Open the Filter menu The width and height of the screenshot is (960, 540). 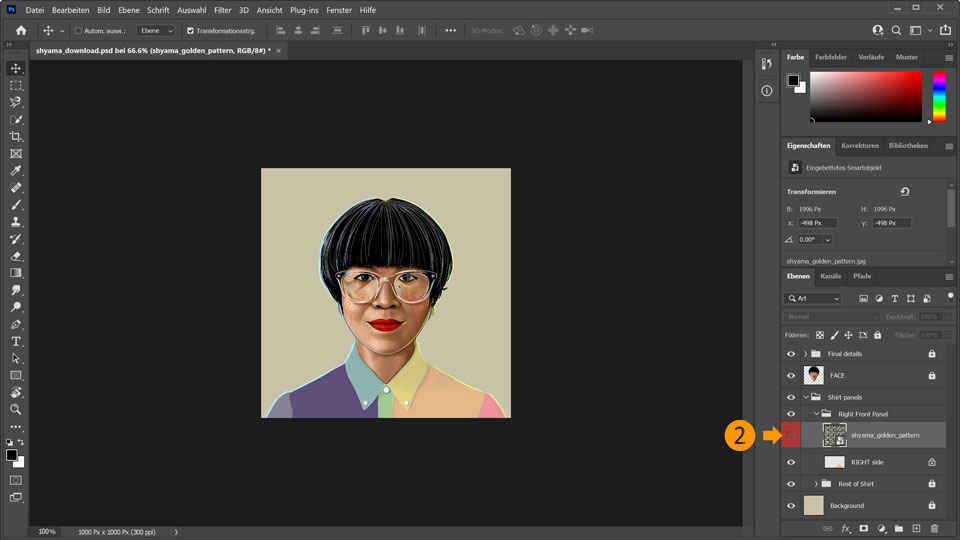(222, 10)
